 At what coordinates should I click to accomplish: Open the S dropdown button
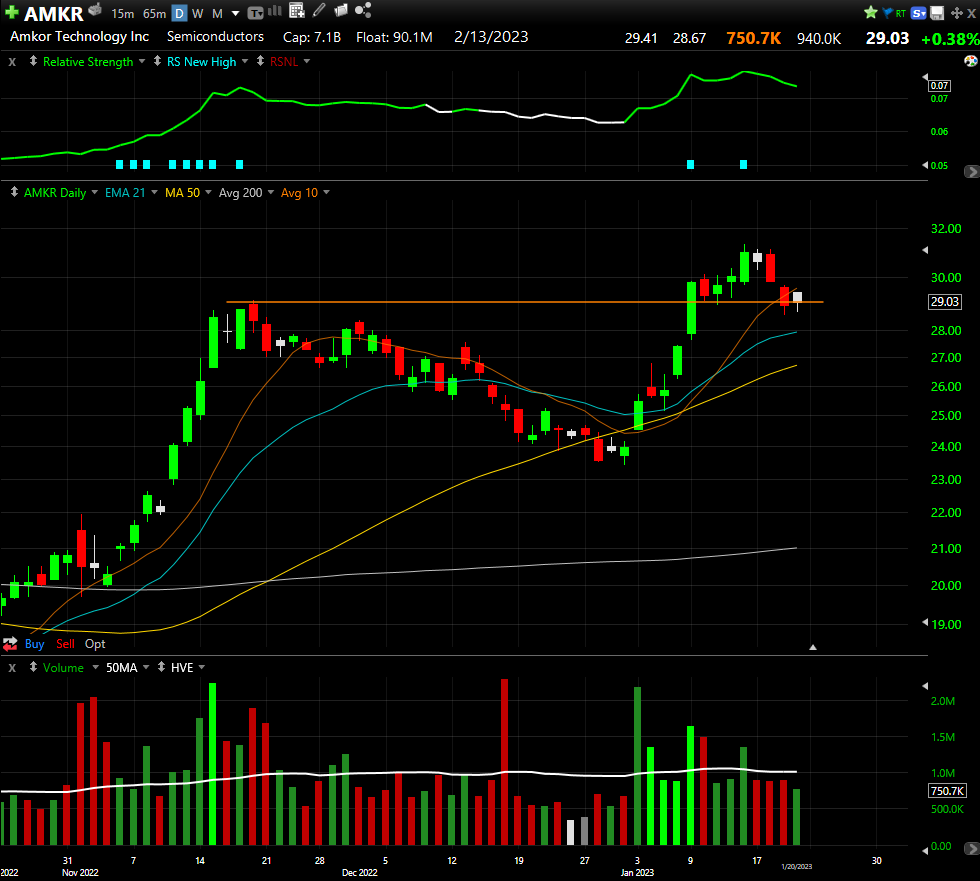coord(918,13)
